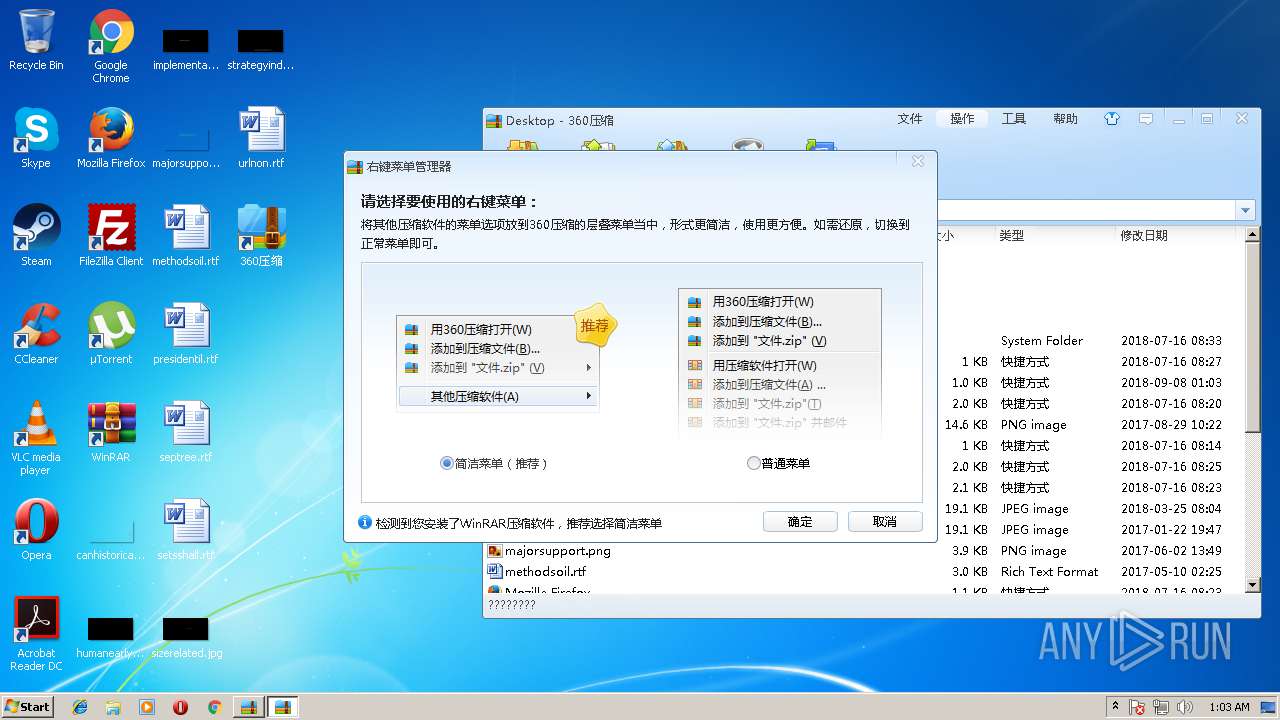Open the 帮助 menu

1065,118
